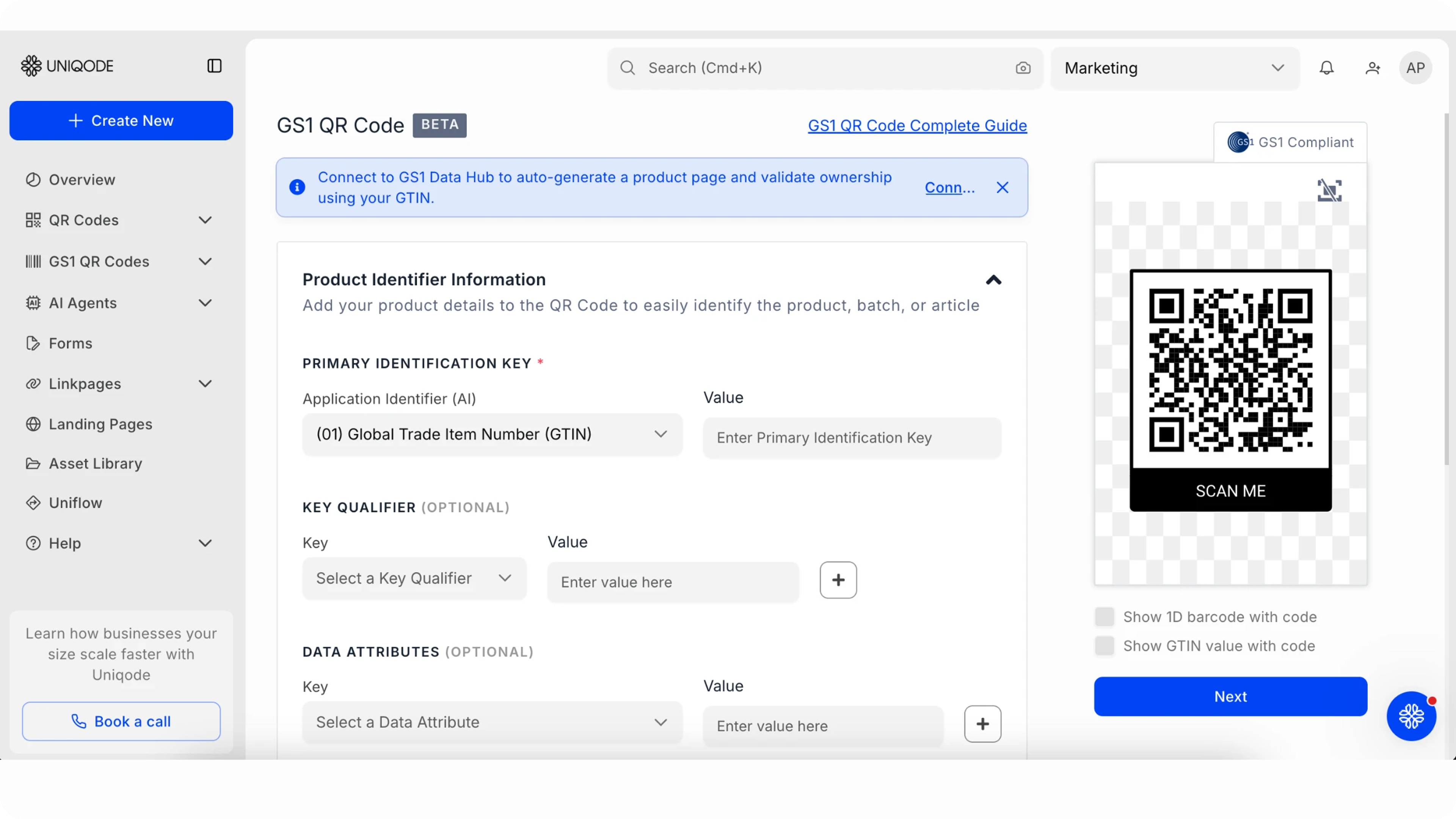Click the Overview sidebar icon
Viewport: 1456px width, 819px height.
pyautogui.click(x=33, y=180)
